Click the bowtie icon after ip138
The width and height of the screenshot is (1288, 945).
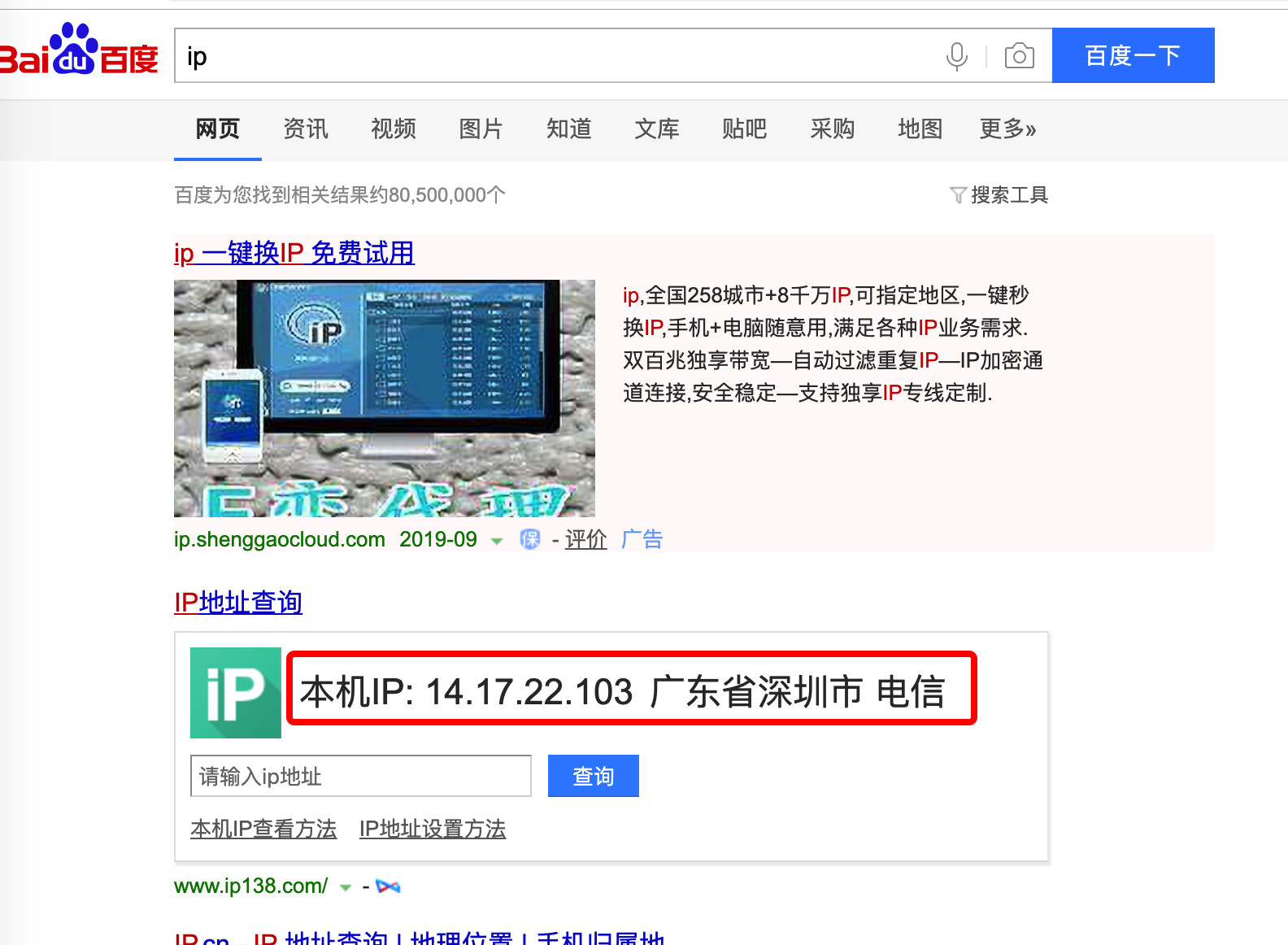(389, 886)
